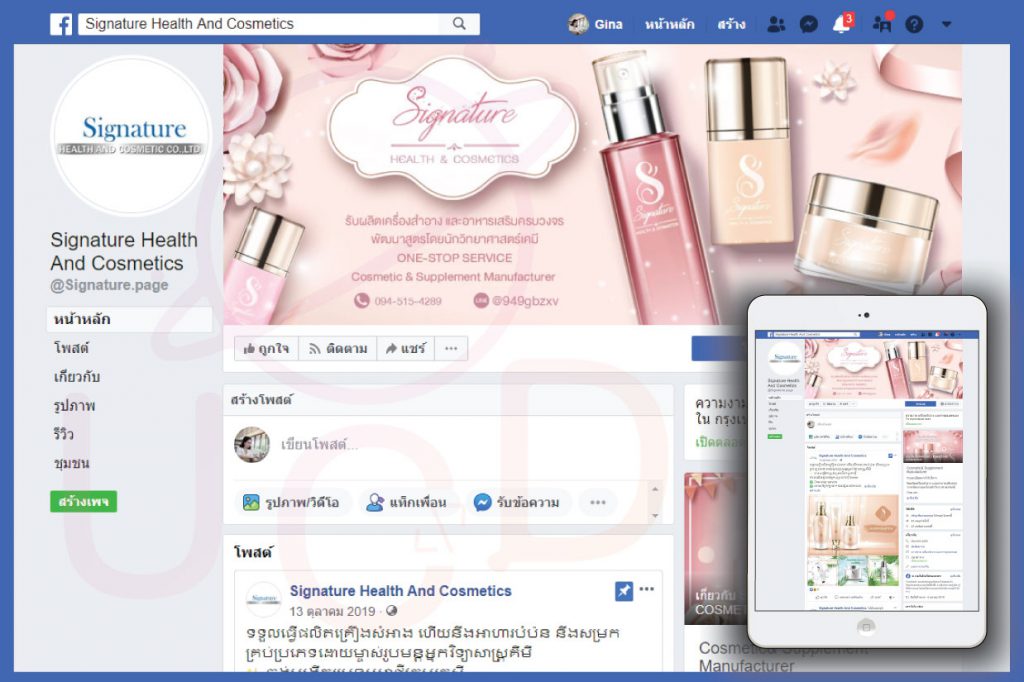Open Signature Health And Cosmetics post author link
This screenshot has height=682, width=1024.
pos(400,591)
